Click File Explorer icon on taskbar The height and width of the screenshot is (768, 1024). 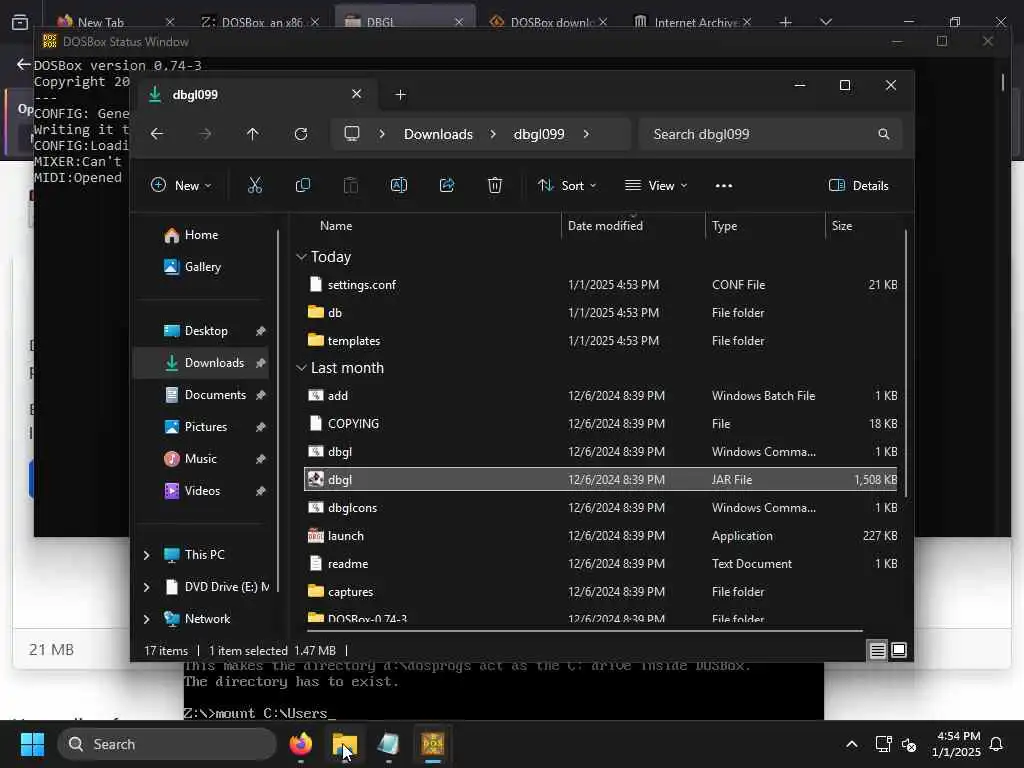pyautogui.click(x=344, y=744)
